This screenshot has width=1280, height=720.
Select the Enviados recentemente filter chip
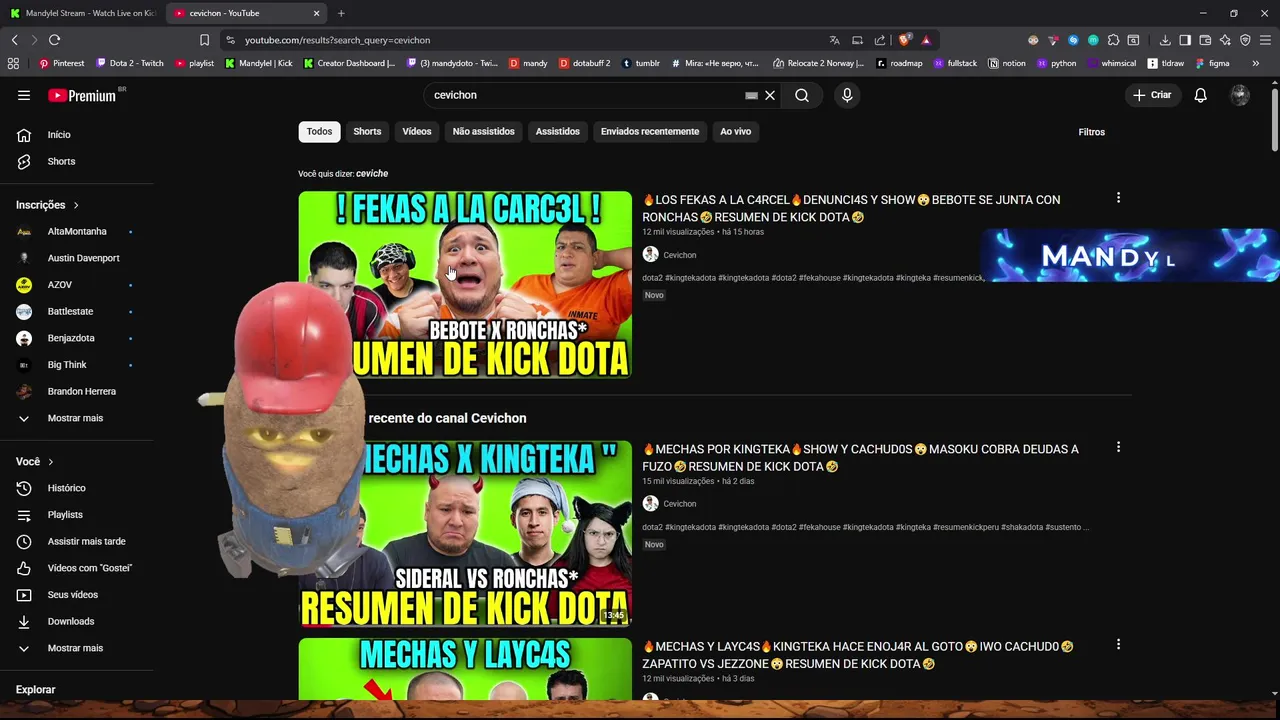click(x=650, y=132)
